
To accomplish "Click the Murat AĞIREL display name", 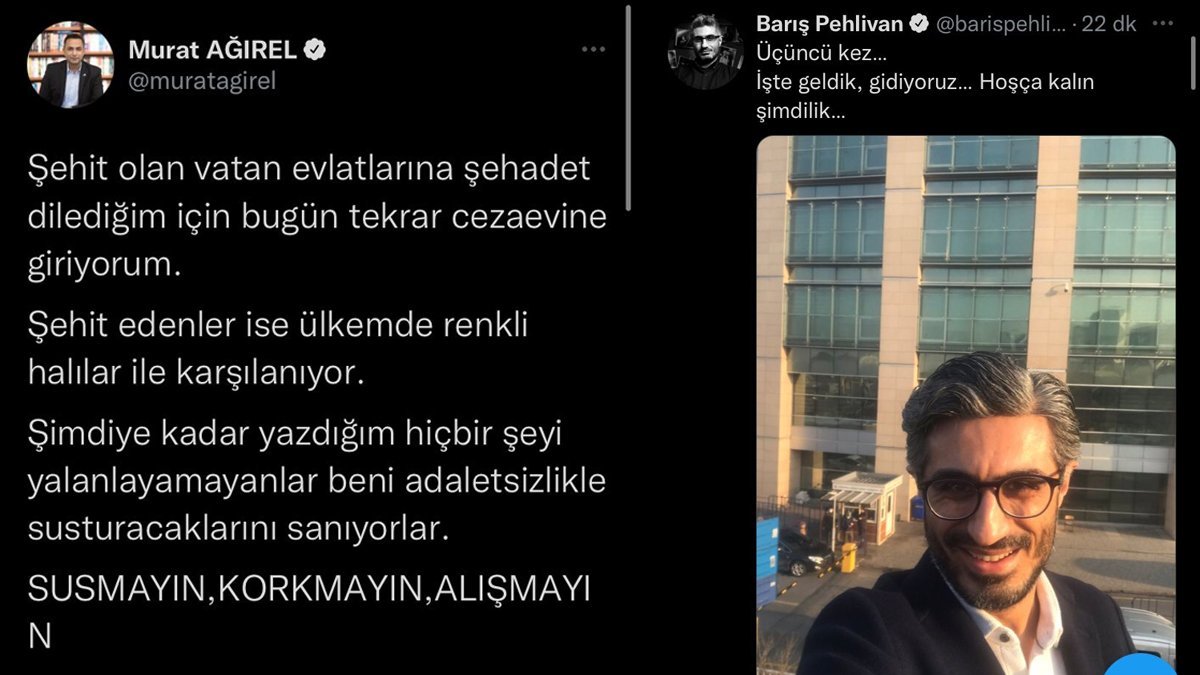I will point(213,49).
